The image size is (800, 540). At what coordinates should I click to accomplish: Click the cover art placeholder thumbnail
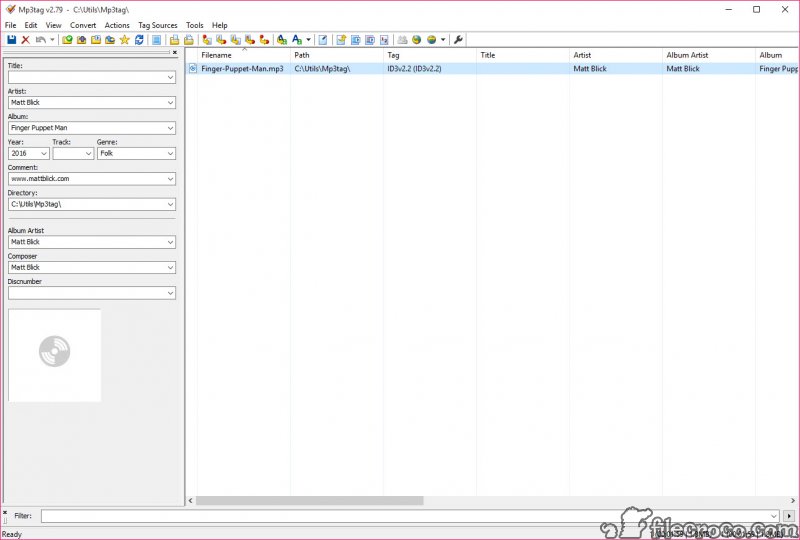tap(55, 355)
